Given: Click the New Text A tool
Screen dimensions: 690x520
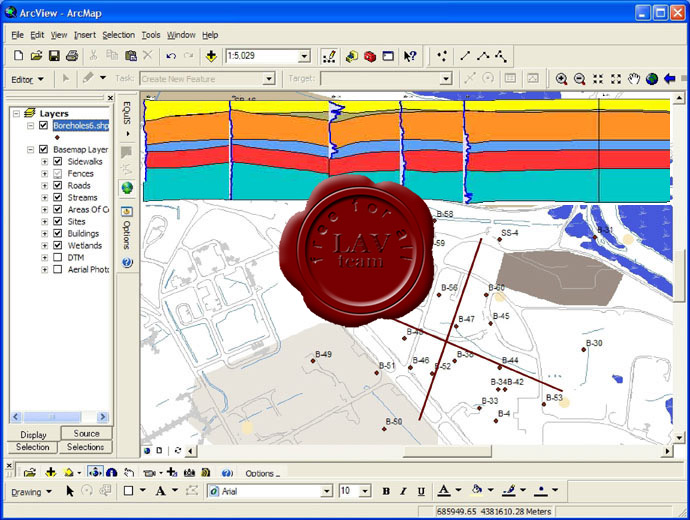Looking at the screenshot, I should point(160,491).
